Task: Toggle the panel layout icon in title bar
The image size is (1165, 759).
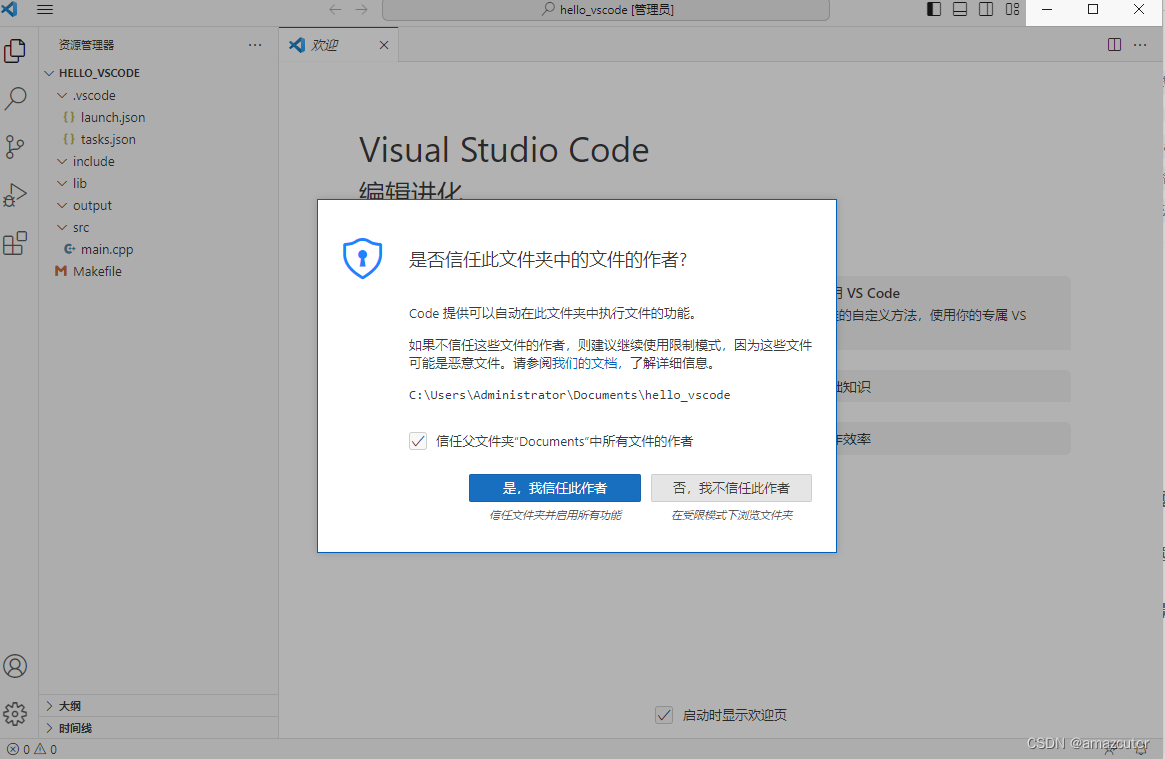Action: click(959, 9)
